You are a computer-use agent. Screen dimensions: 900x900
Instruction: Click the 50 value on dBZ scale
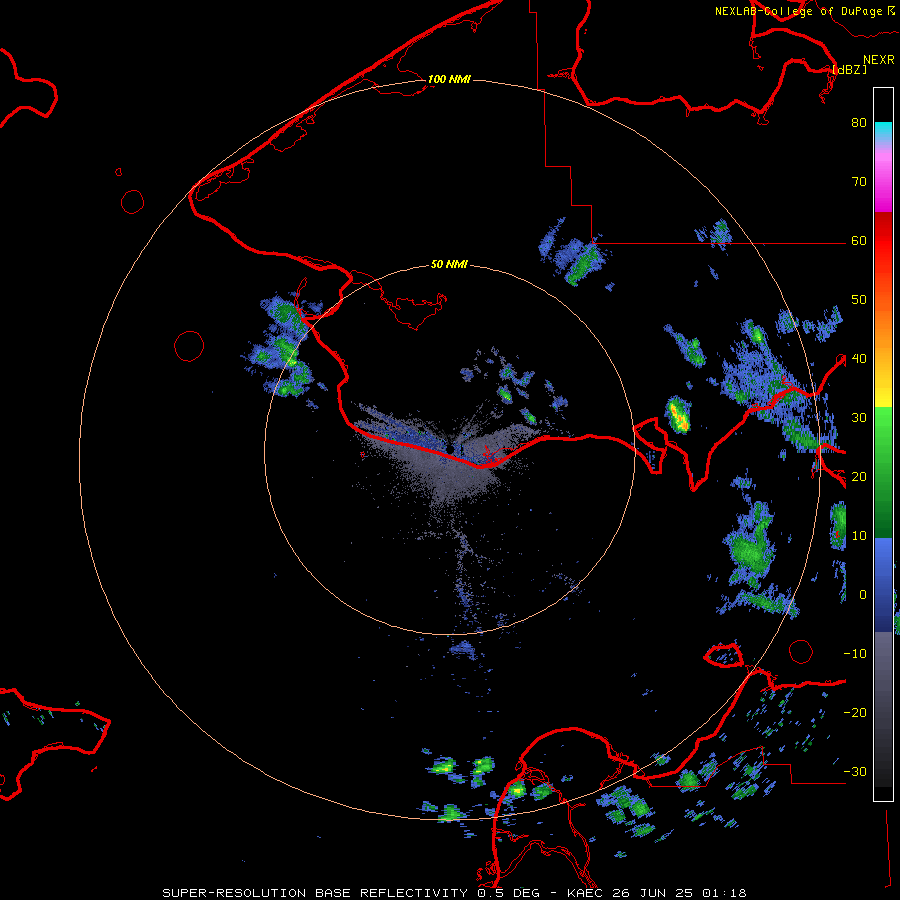tap(859, 300)
